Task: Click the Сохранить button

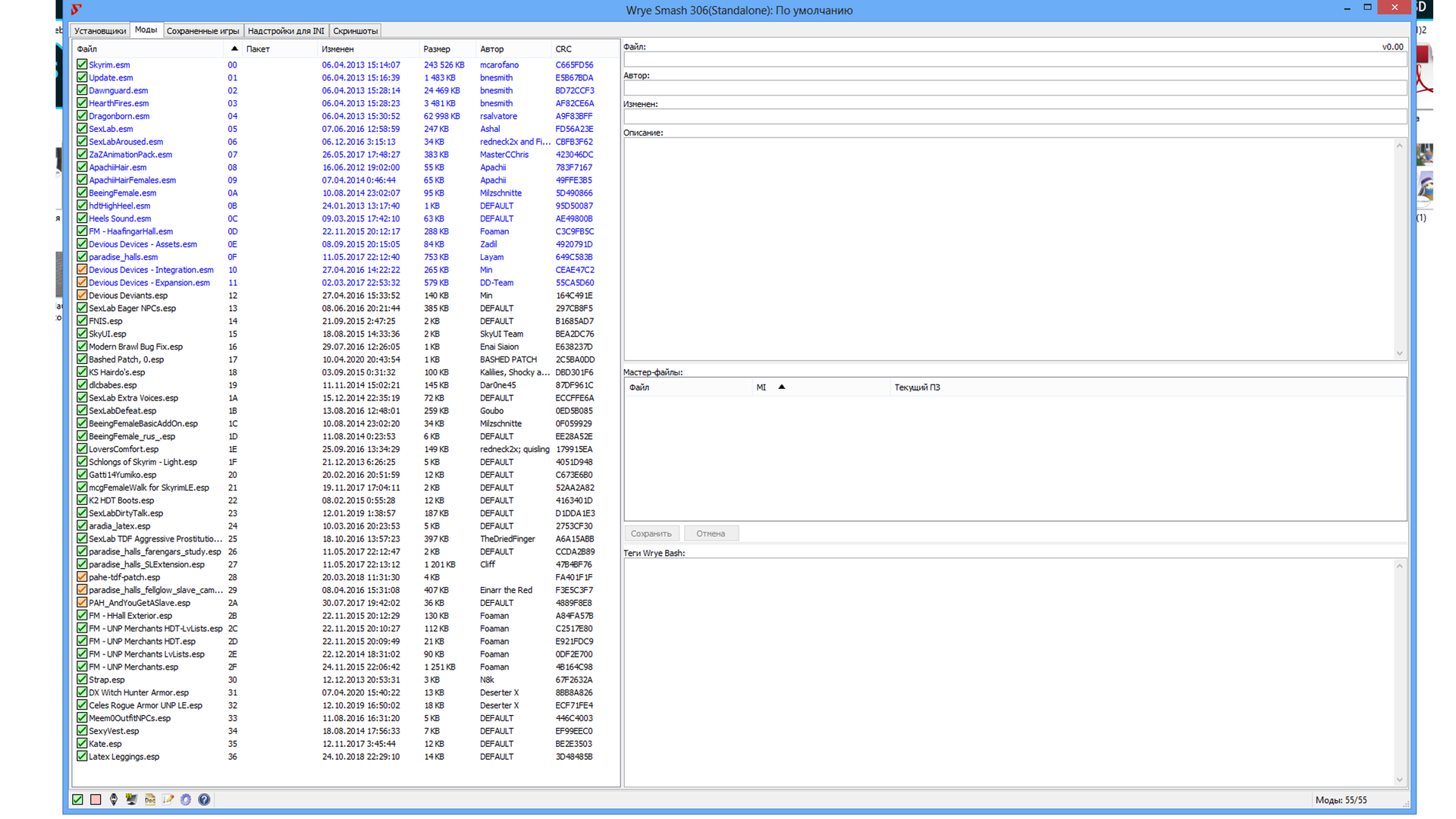Action: click(x=651, y=533)
